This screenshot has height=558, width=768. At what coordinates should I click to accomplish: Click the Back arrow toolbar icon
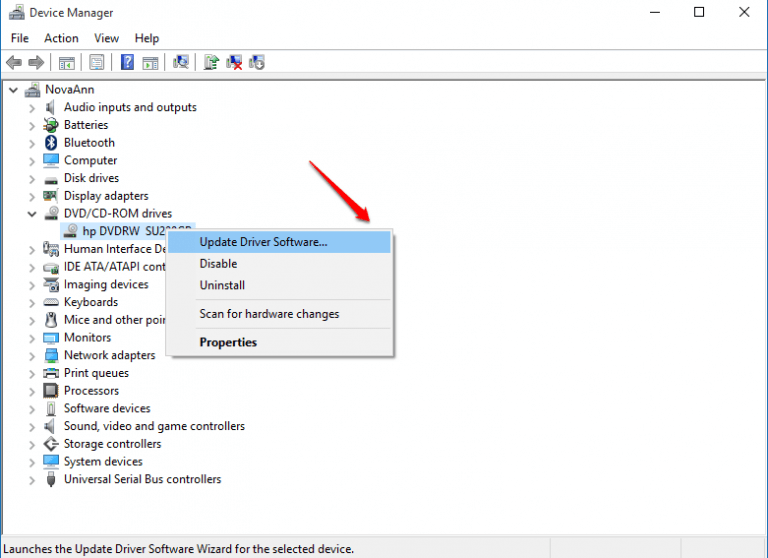14,63
